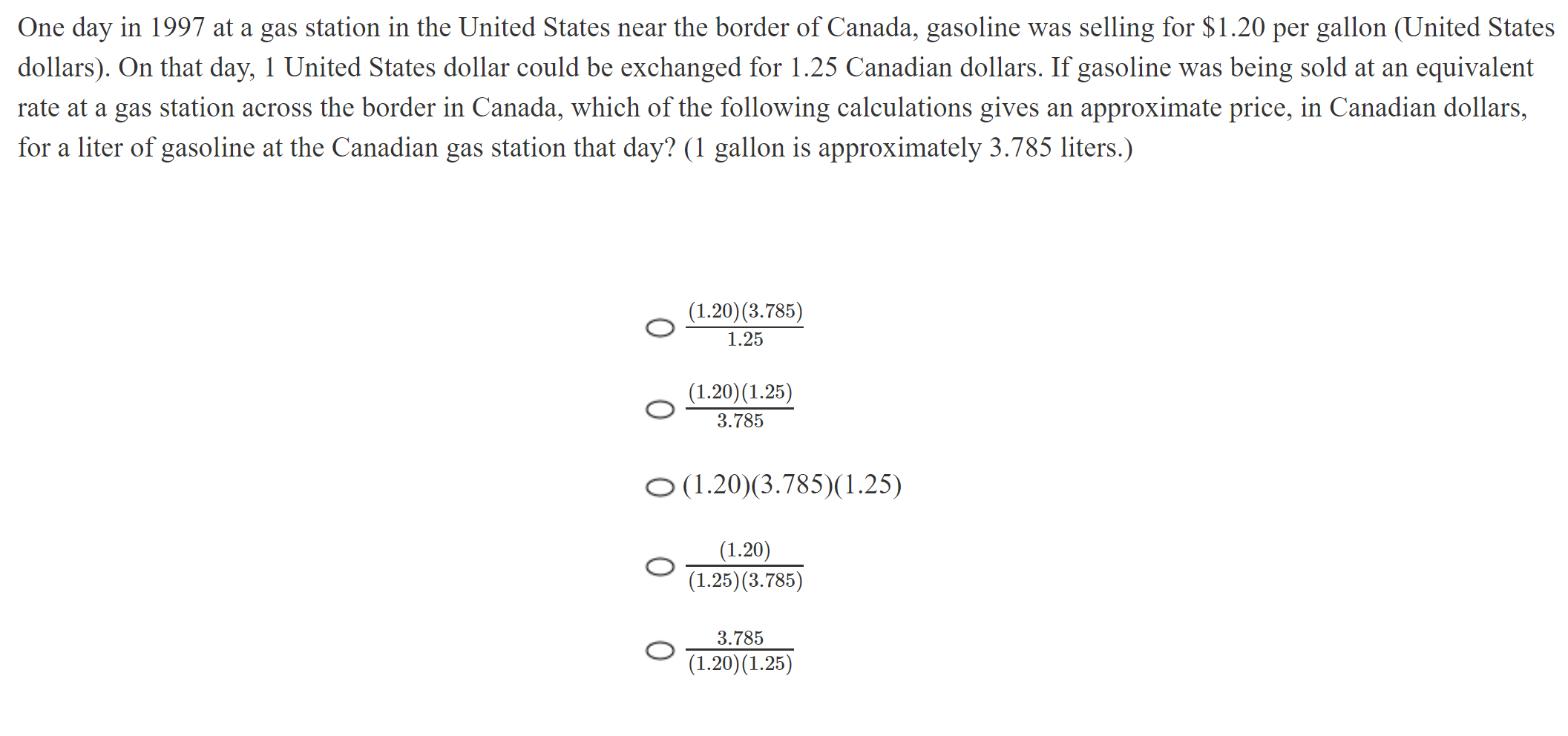Click the numerator (1.20)(3.785) in first answer
The width and height of the screenshot is (1568, 736).
[x=745, y=311]
